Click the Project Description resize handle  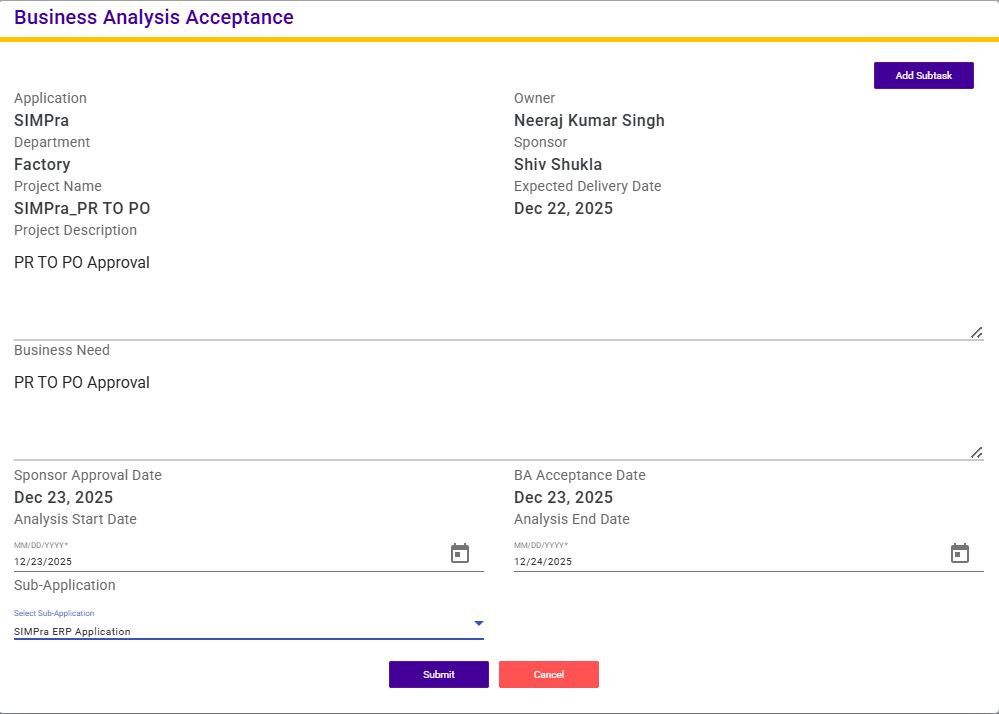(x=976, y=332)
